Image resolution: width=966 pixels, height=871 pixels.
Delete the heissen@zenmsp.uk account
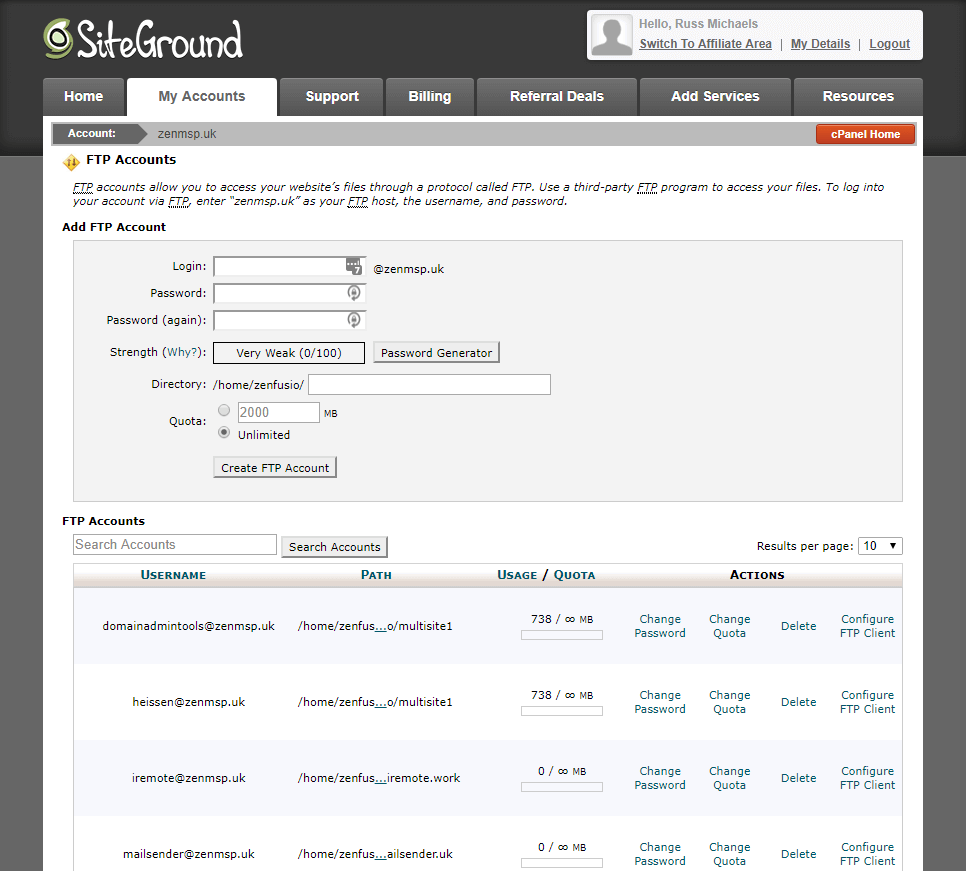(798, 702)
